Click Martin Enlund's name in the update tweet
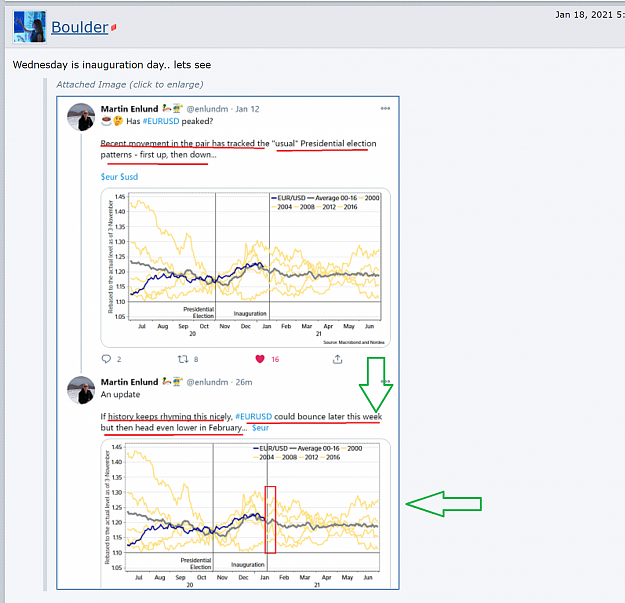 [129, 382]
